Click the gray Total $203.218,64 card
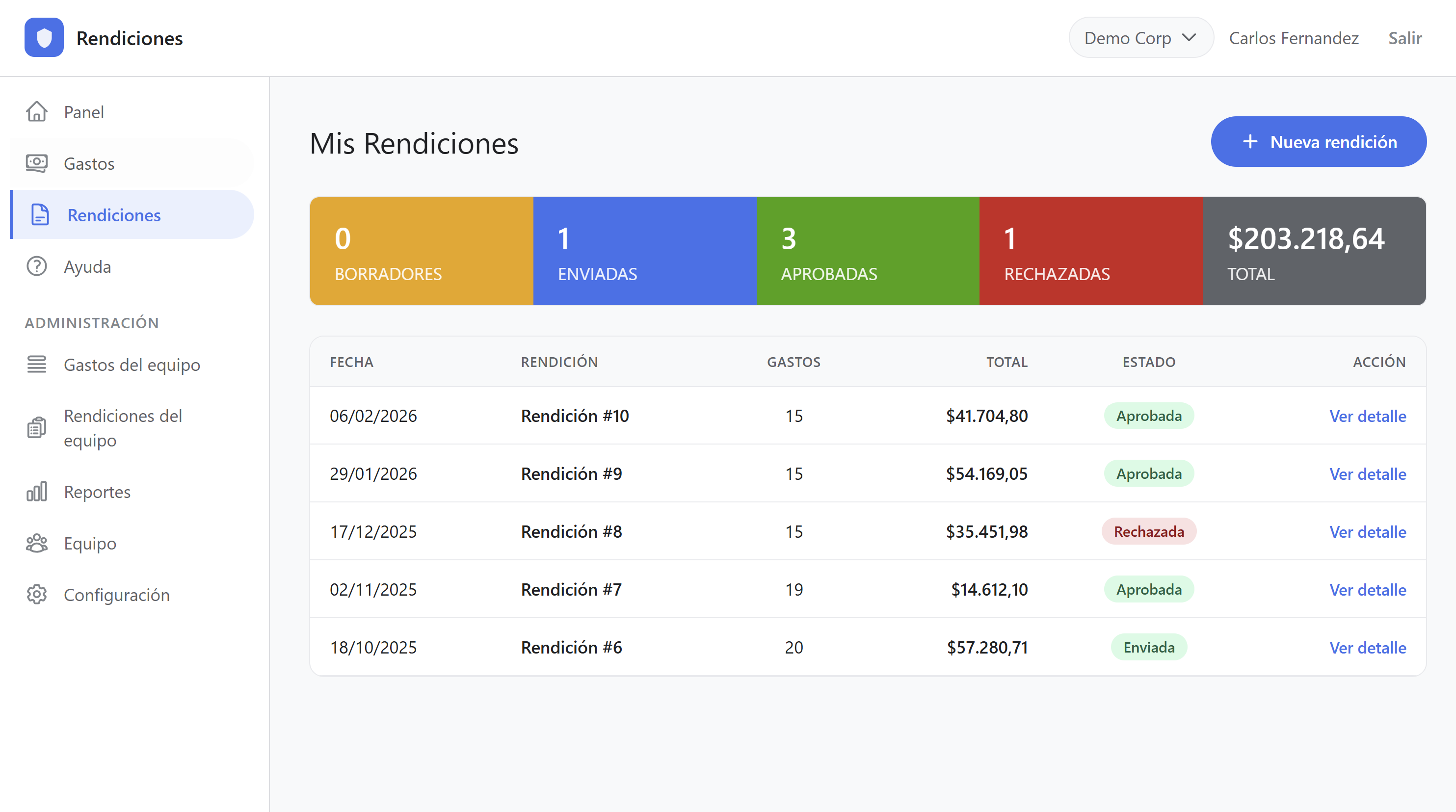1456x812 pixels. [1314, 251]
